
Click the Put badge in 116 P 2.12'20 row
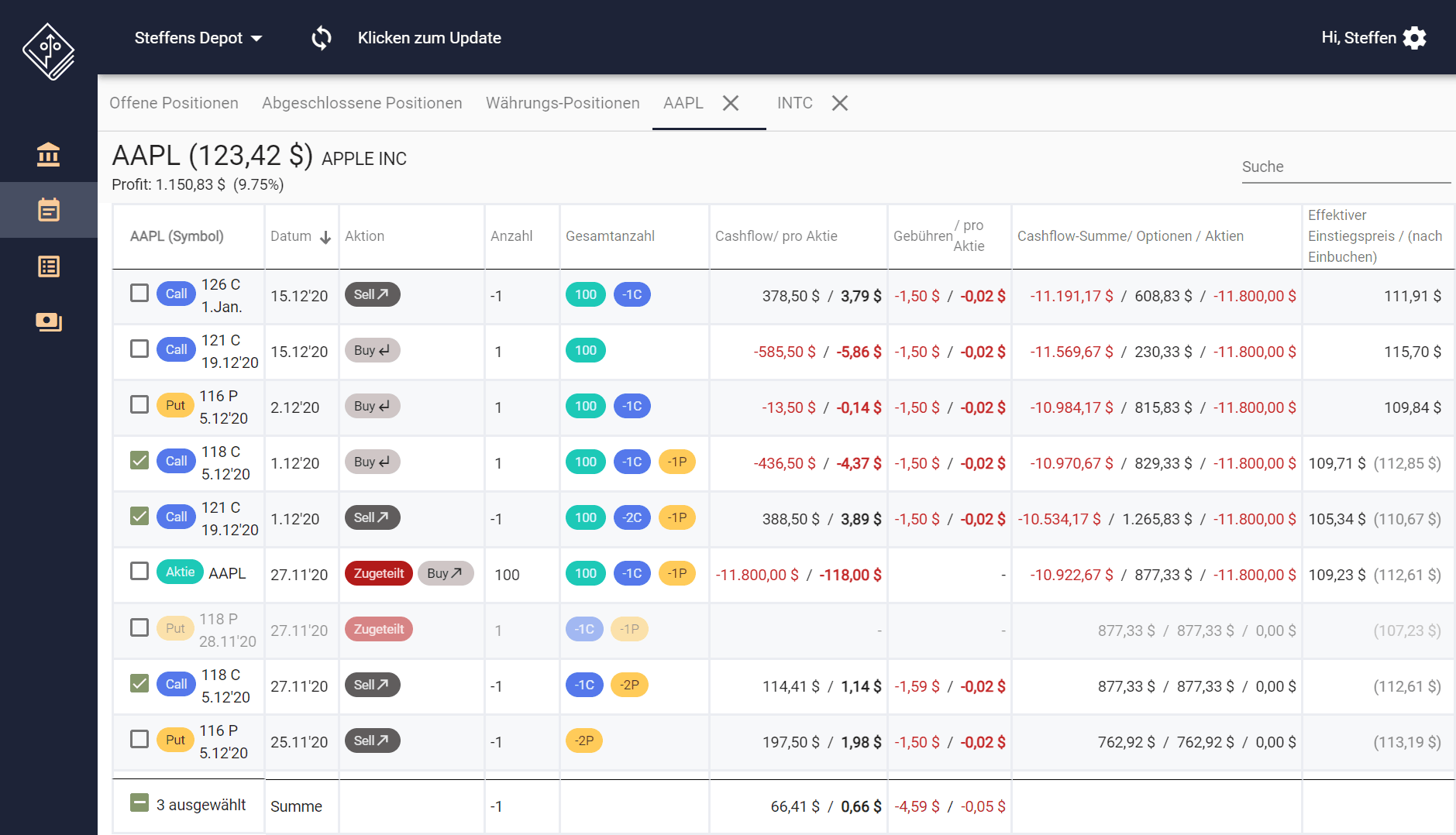175,405
